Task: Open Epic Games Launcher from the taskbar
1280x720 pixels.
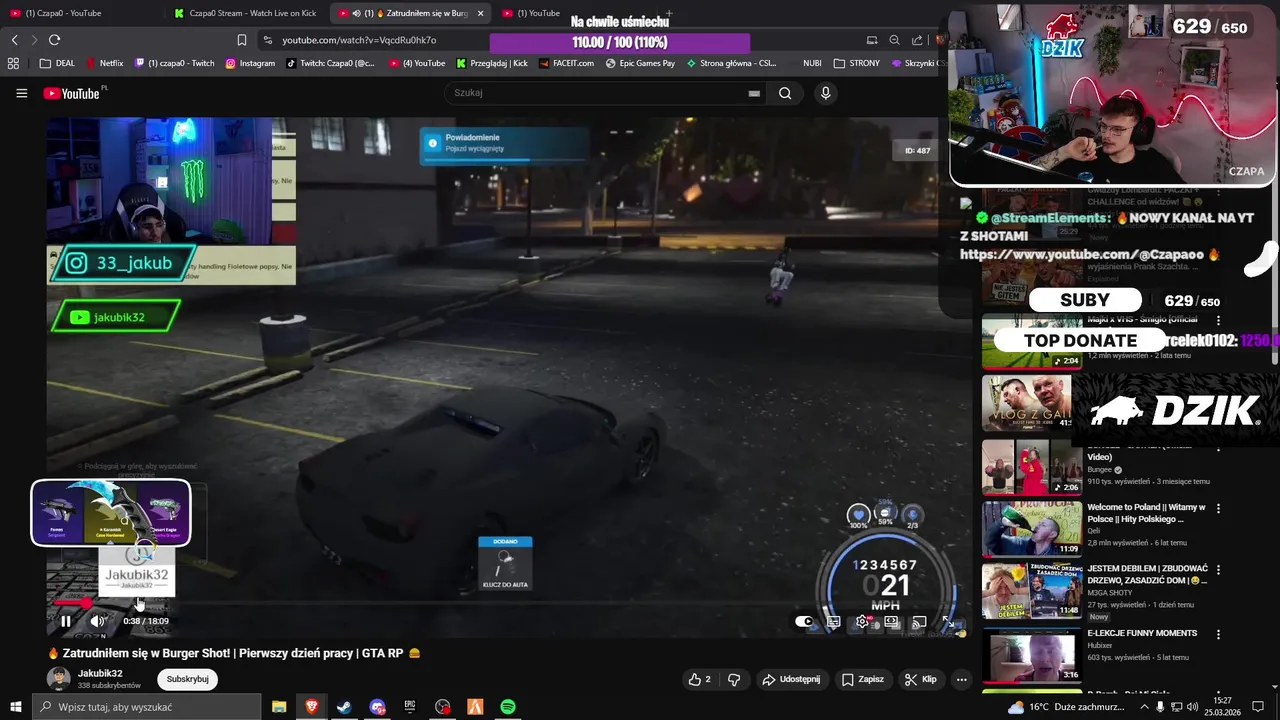Action: (410, 707)
